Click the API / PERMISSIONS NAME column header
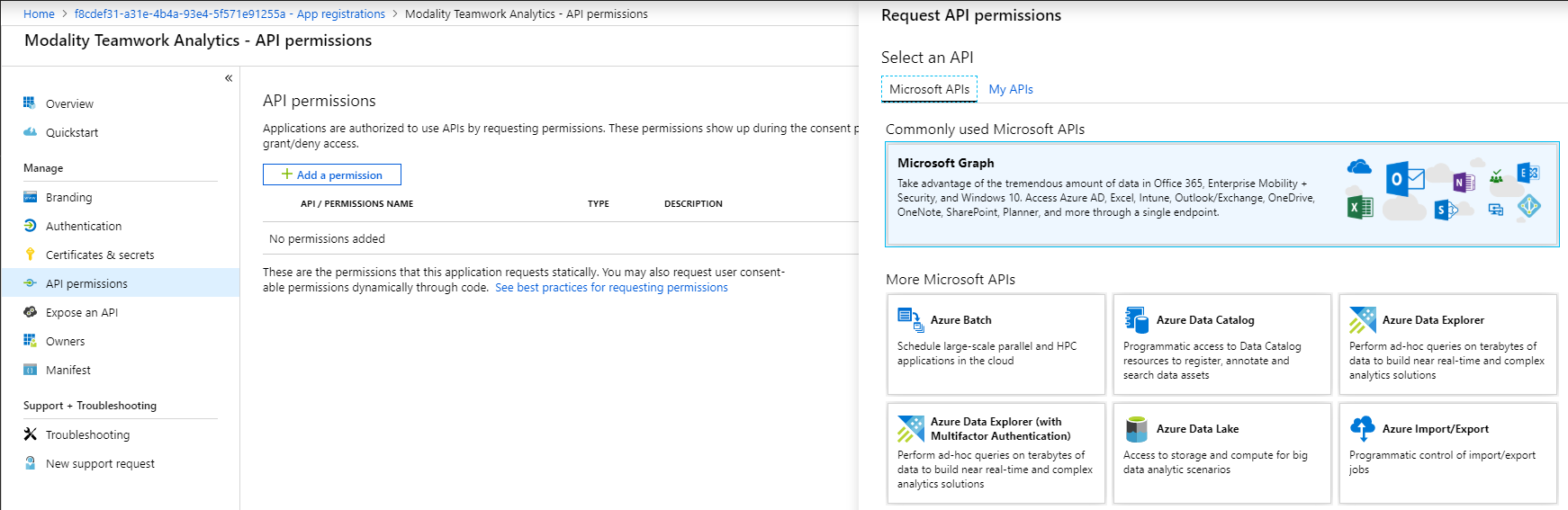The height and width of the screenshot is (510, 1568). 356,204
